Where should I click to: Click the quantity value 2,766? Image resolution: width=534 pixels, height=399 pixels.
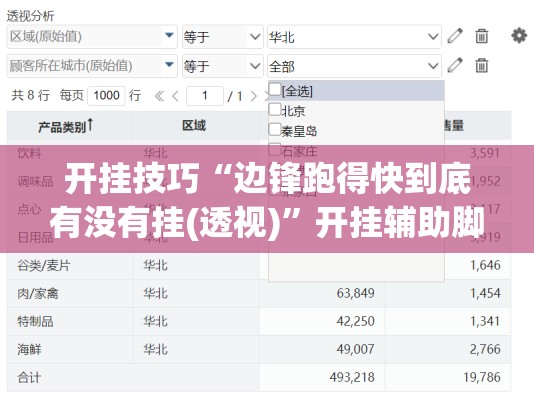click(485, 349)
